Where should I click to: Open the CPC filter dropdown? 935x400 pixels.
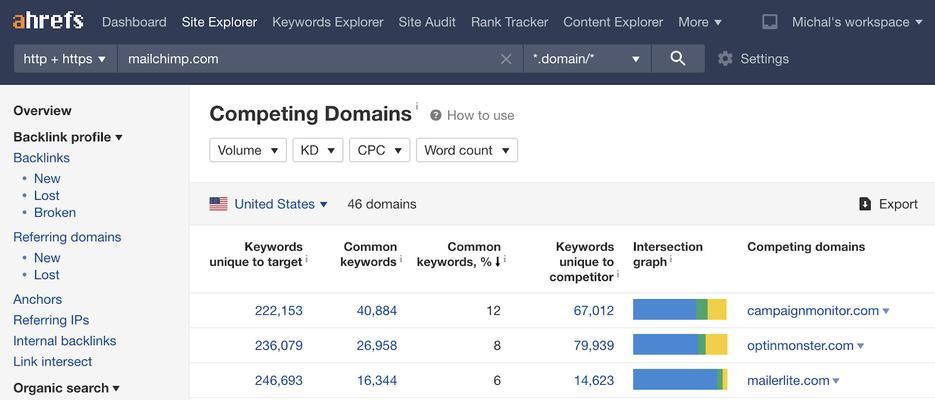pos(380,150)
